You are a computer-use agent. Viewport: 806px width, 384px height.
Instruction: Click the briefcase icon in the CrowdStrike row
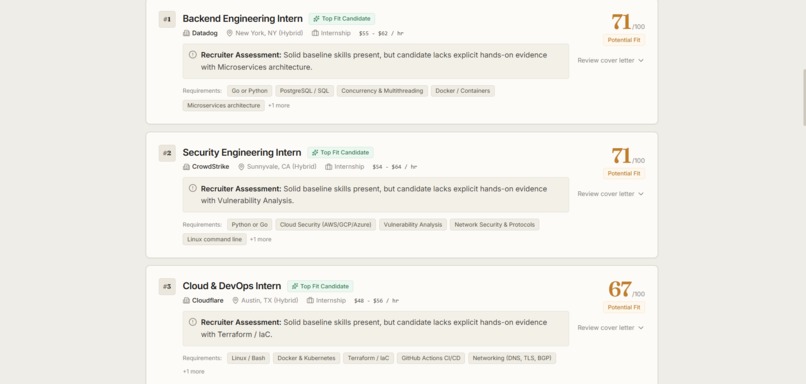[x=329, y=167]
